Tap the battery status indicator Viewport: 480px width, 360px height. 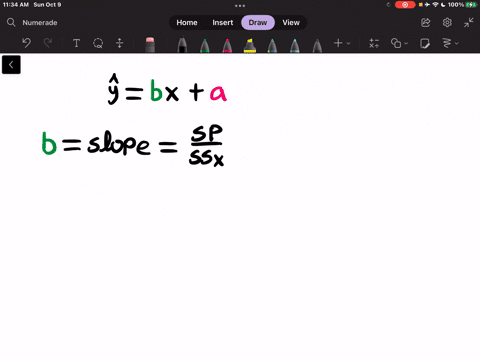click(471, 5)
